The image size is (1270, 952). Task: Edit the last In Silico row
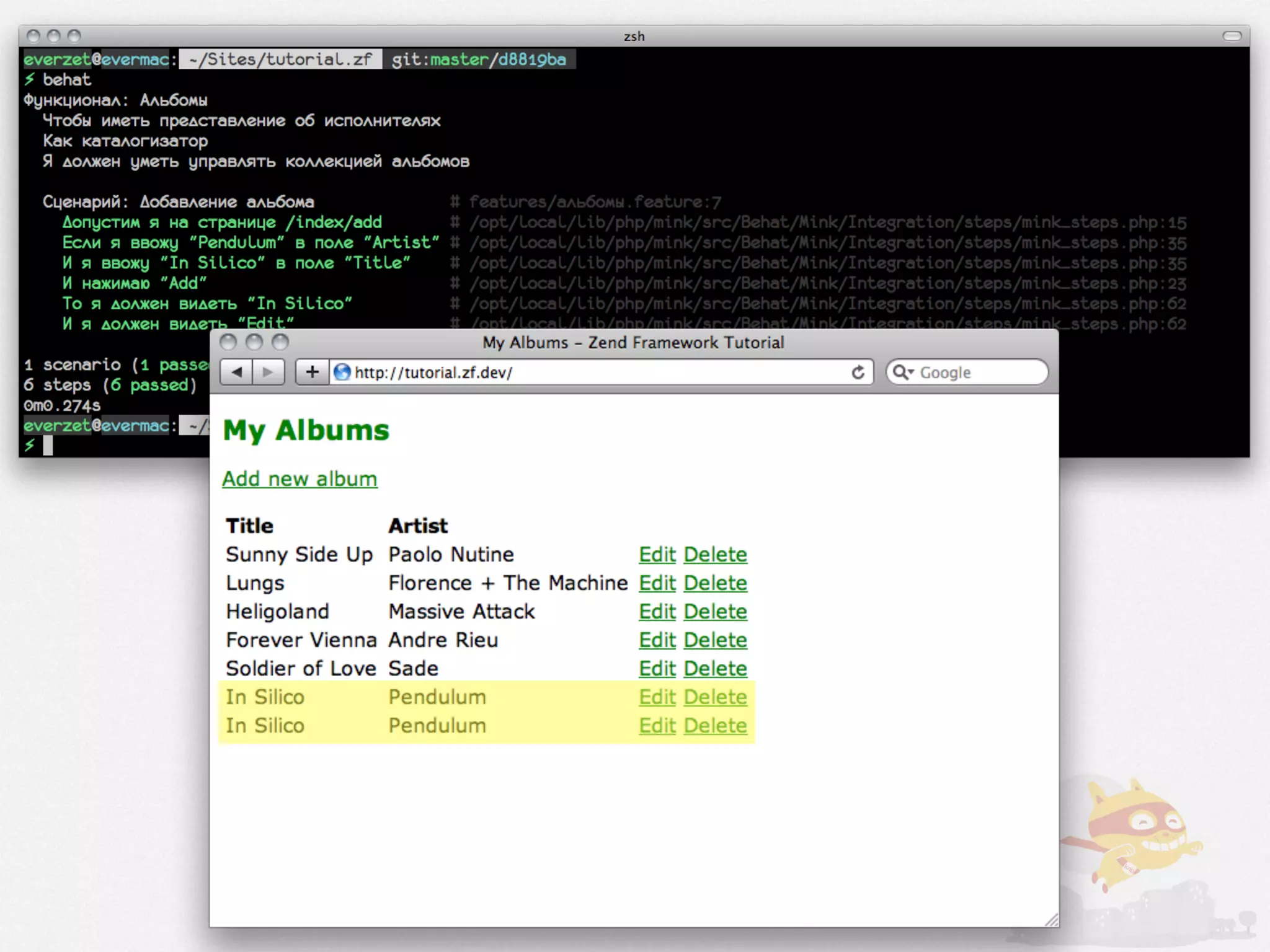tap(657, 725)
